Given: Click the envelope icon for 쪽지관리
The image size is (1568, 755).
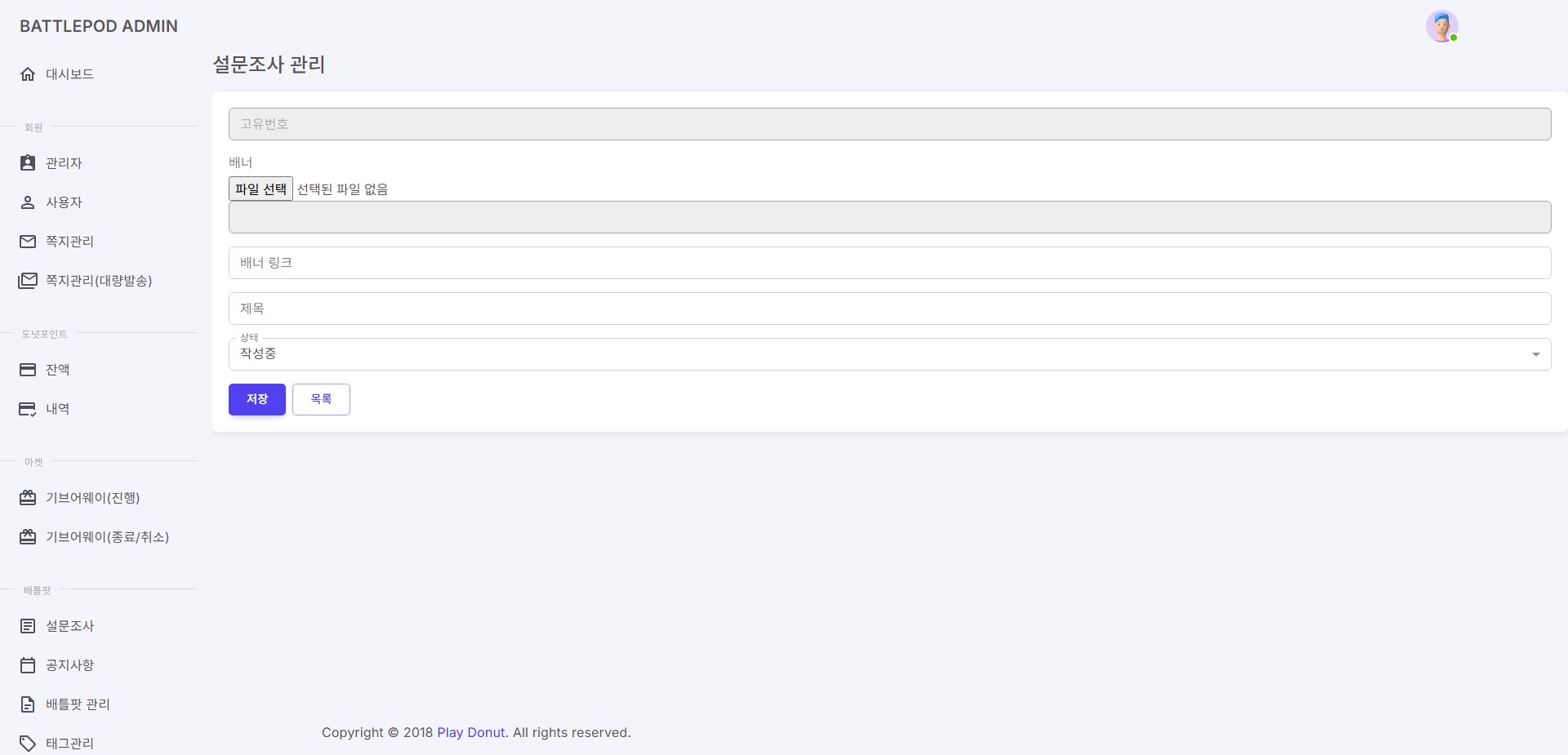Looking at the screenshot, I should pyautogui.click(x=28, y=242).
